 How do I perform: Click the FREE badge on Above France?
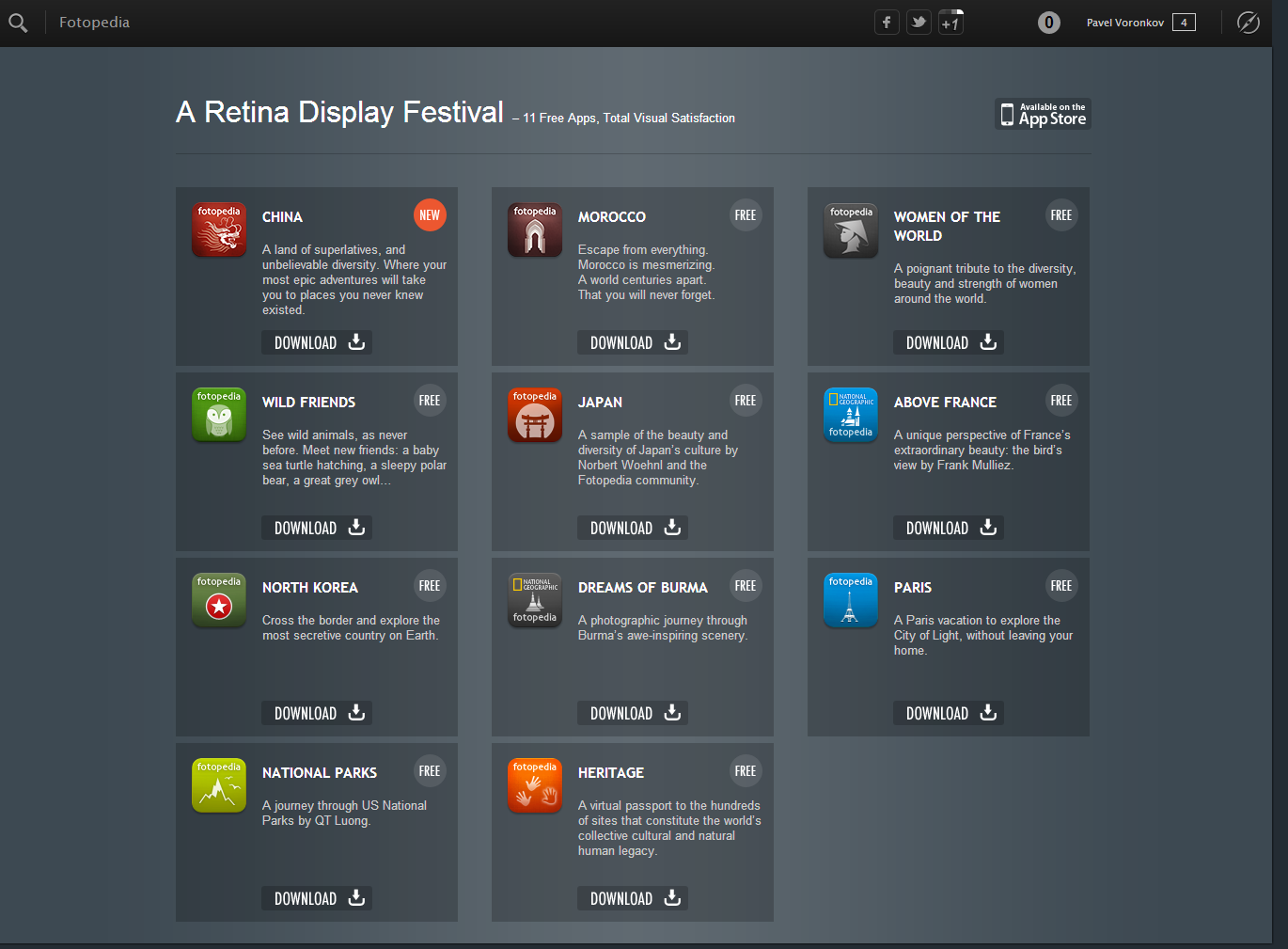click(1060, 401)
